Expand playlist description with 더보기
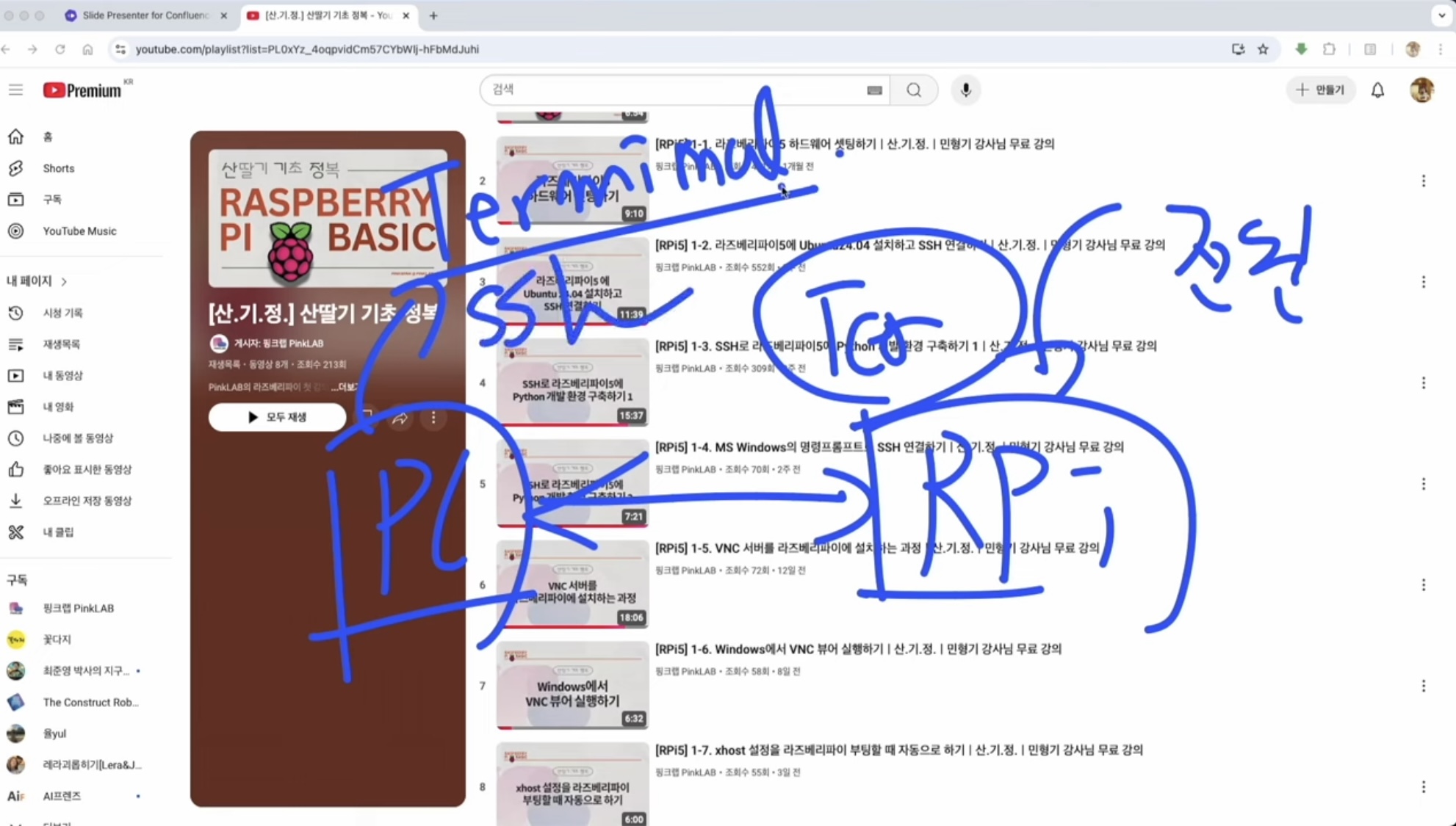This screenshot has height=826, width=1456. coord(343,387)
